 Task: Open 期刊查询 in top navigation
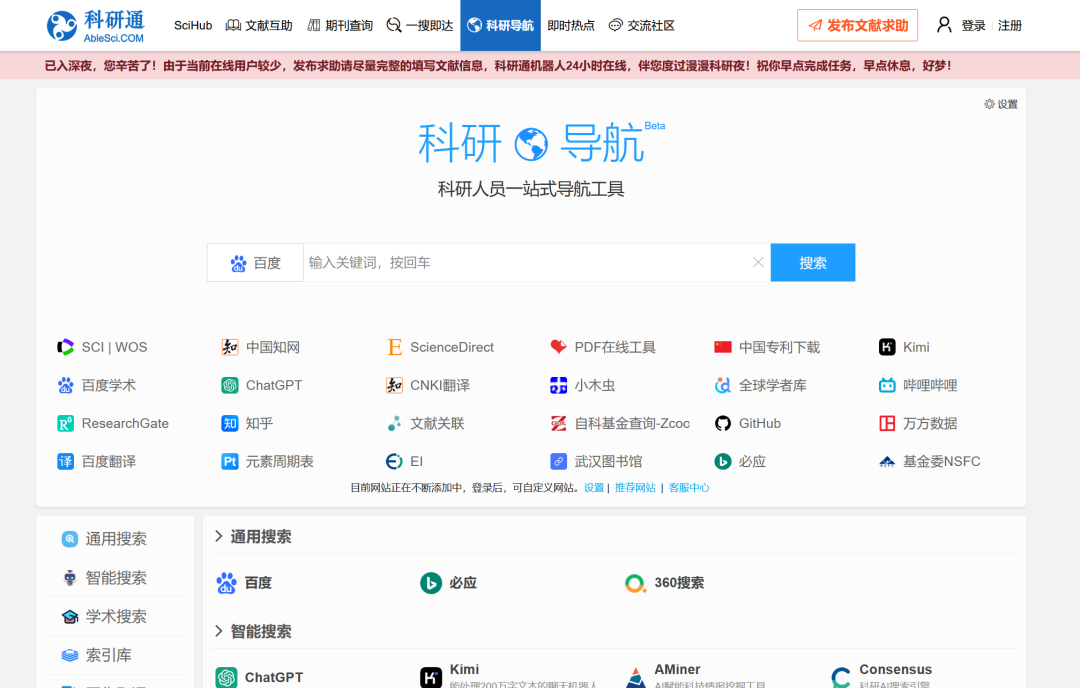pyautogui.click(x=340, y=25)
